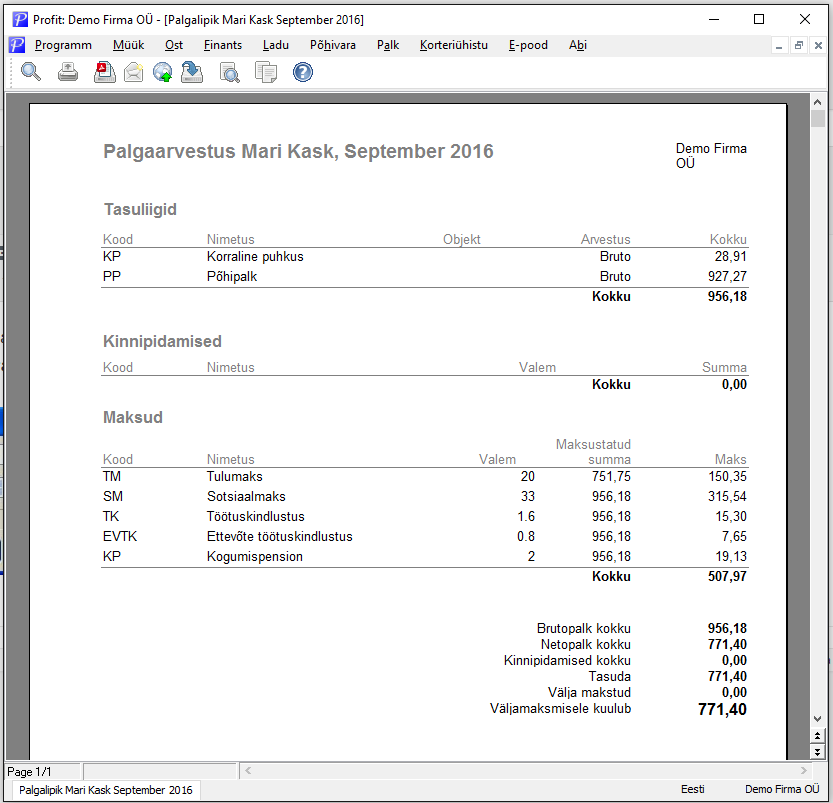Click the horizontal scrollbar right arrow
Screen dimensions: 833x803
(803, 770)
